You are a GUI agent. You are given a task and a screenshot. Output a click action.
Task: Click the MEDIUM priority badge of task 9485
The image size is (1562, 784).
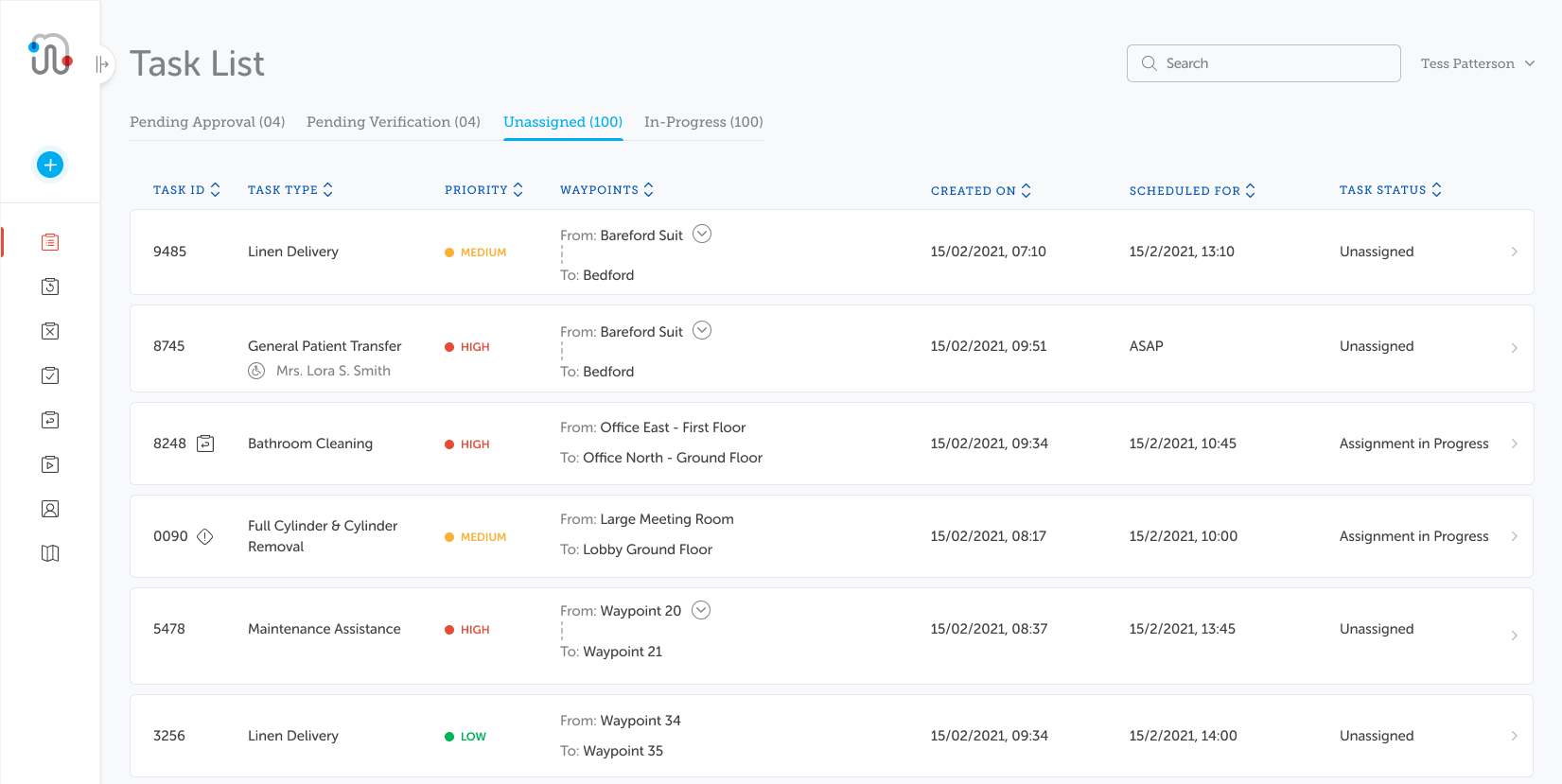pos(476,253)
